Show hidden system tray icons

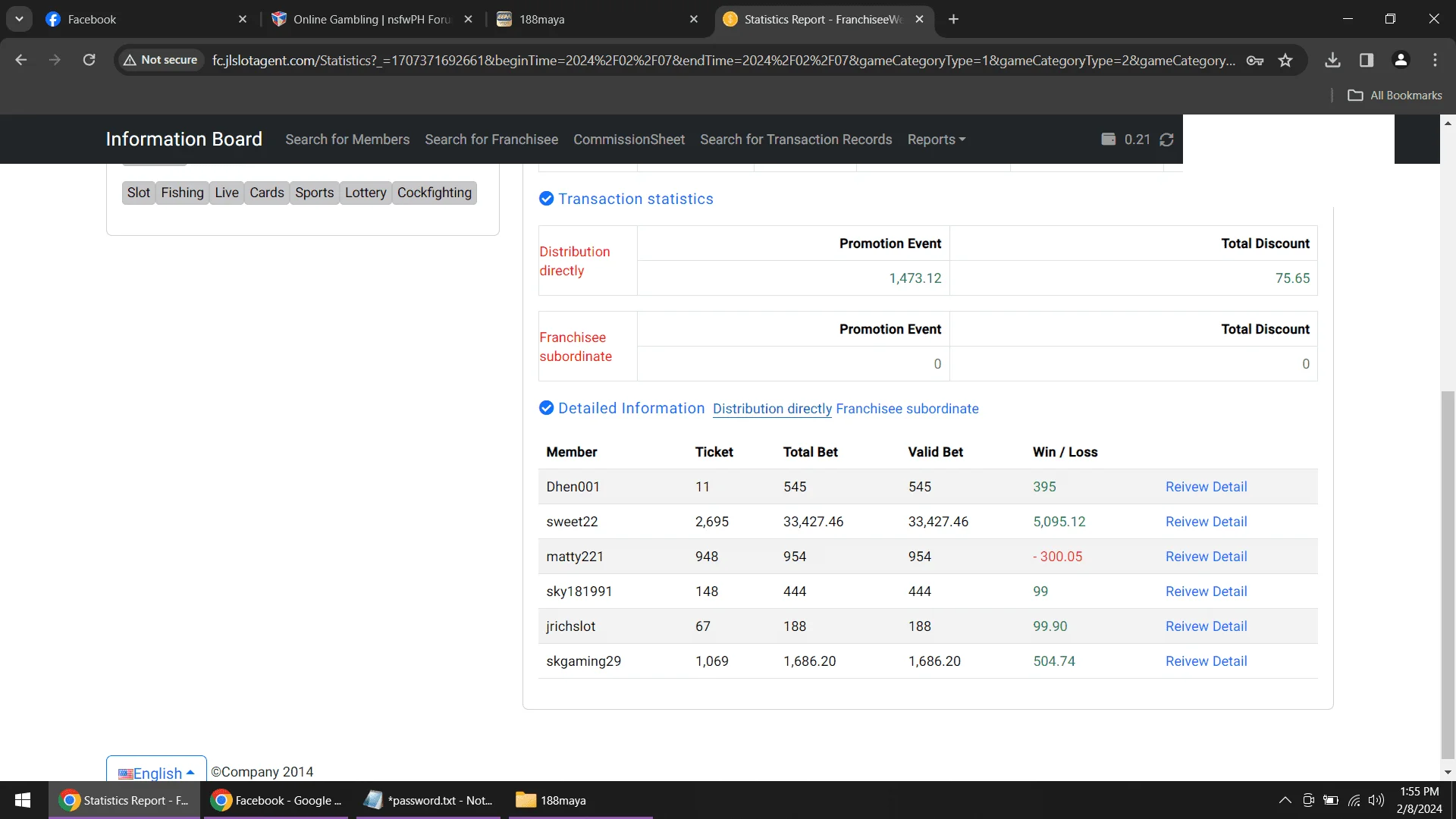(1285, 800)
